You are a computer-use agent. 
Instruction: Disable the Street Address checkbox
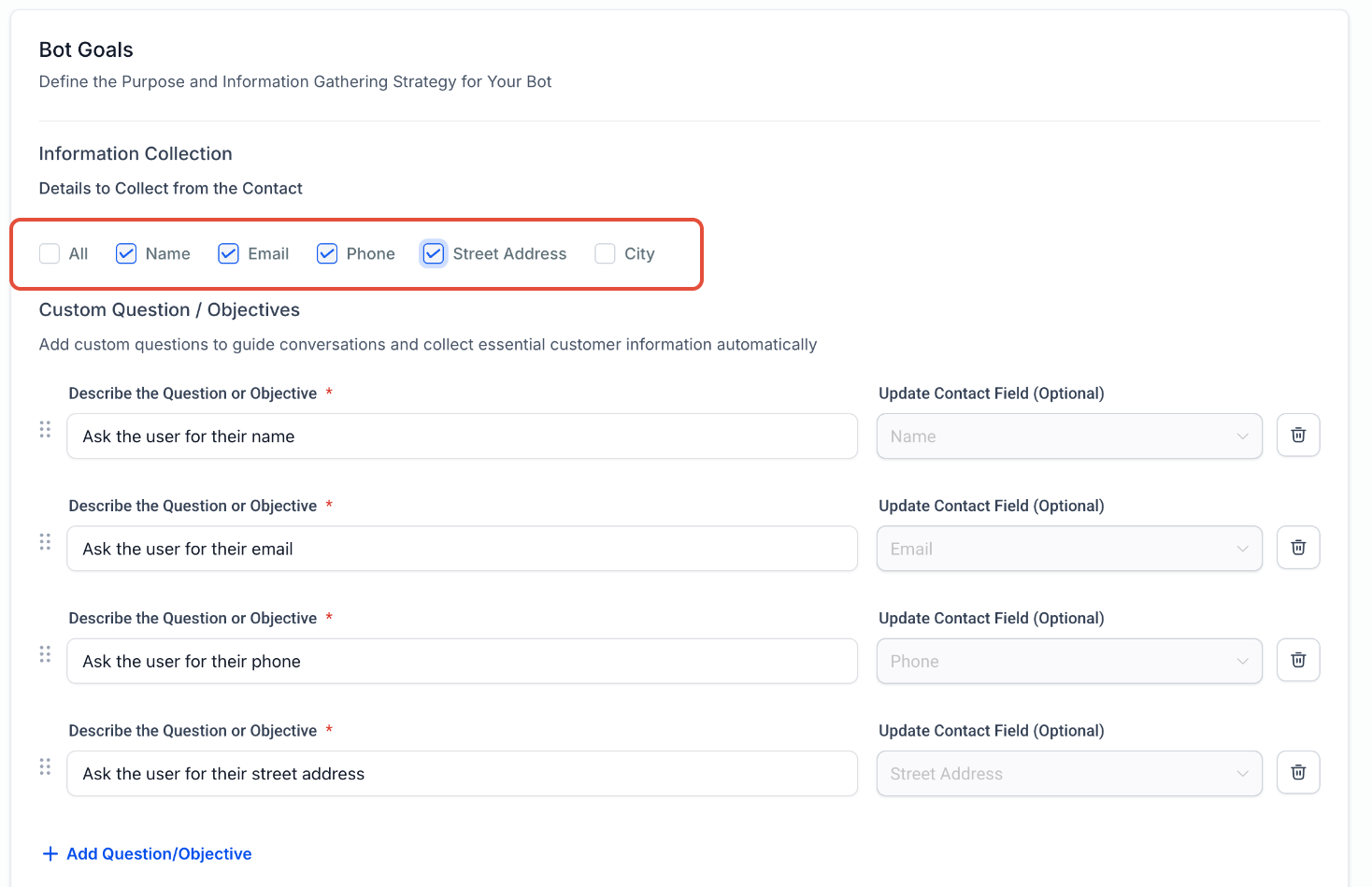[433, 253]
